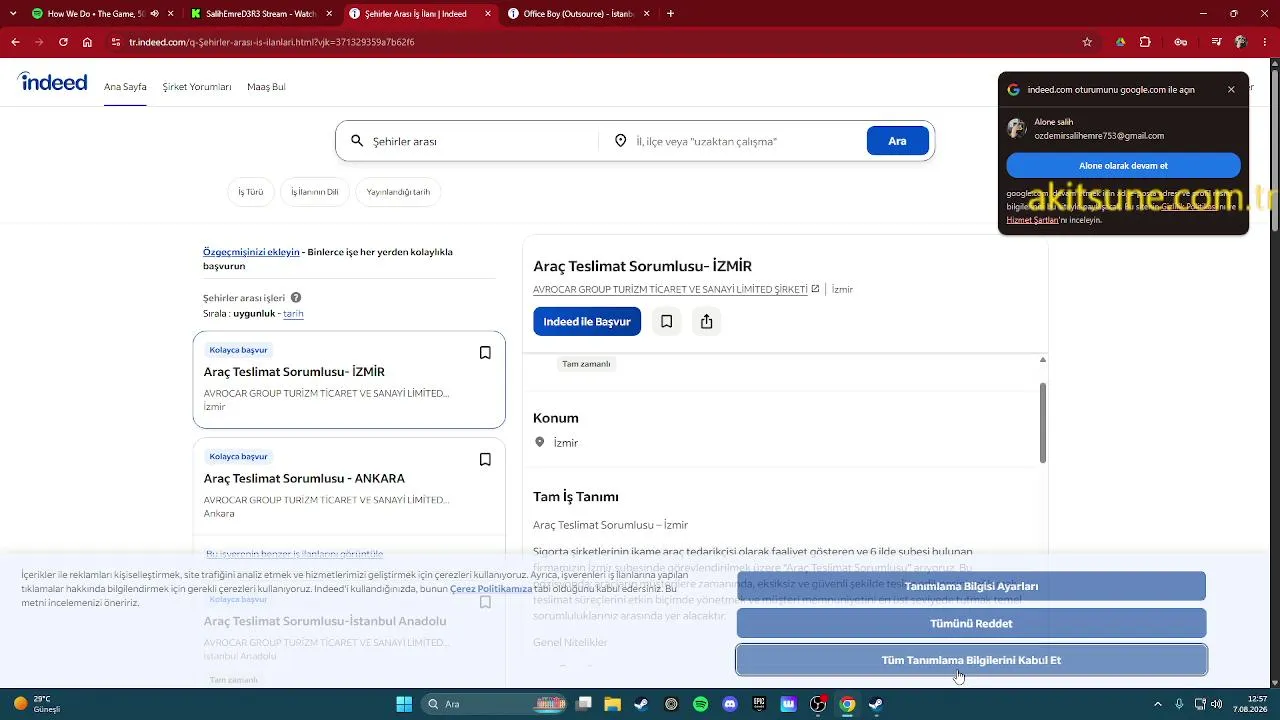Mute the How We Do tab audio
Image resolution: width=1280 pixels, height=720 pixels.
point(154,14)
